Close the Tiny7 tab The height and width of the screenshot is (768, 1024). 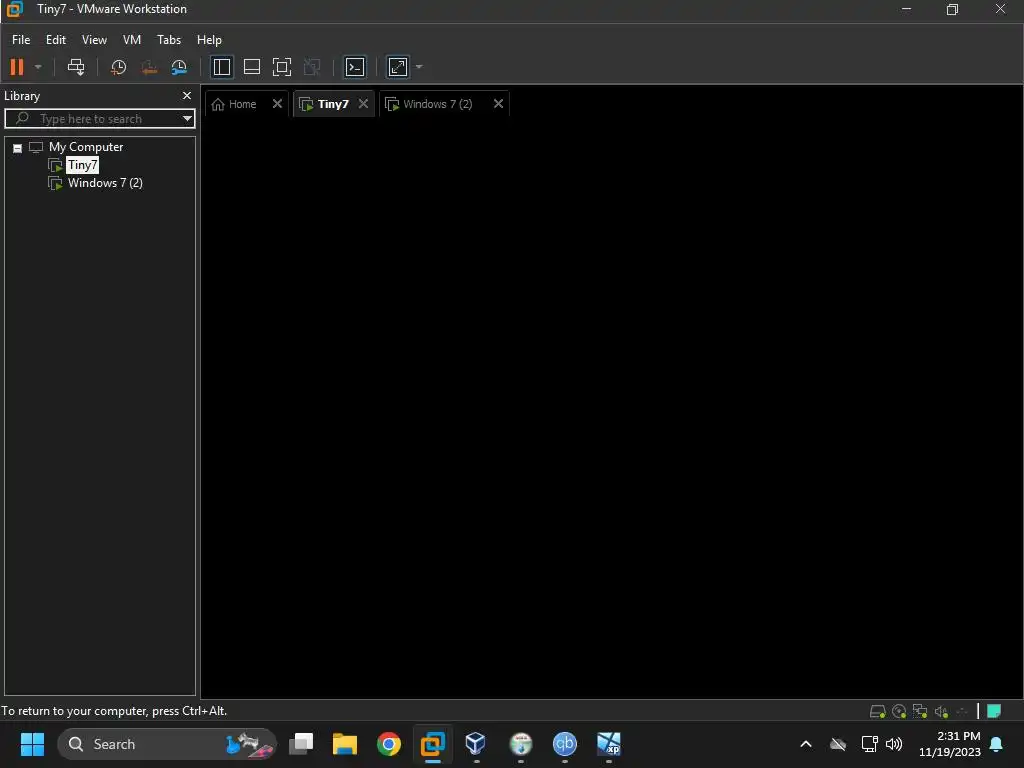click(x=363, y=104)
